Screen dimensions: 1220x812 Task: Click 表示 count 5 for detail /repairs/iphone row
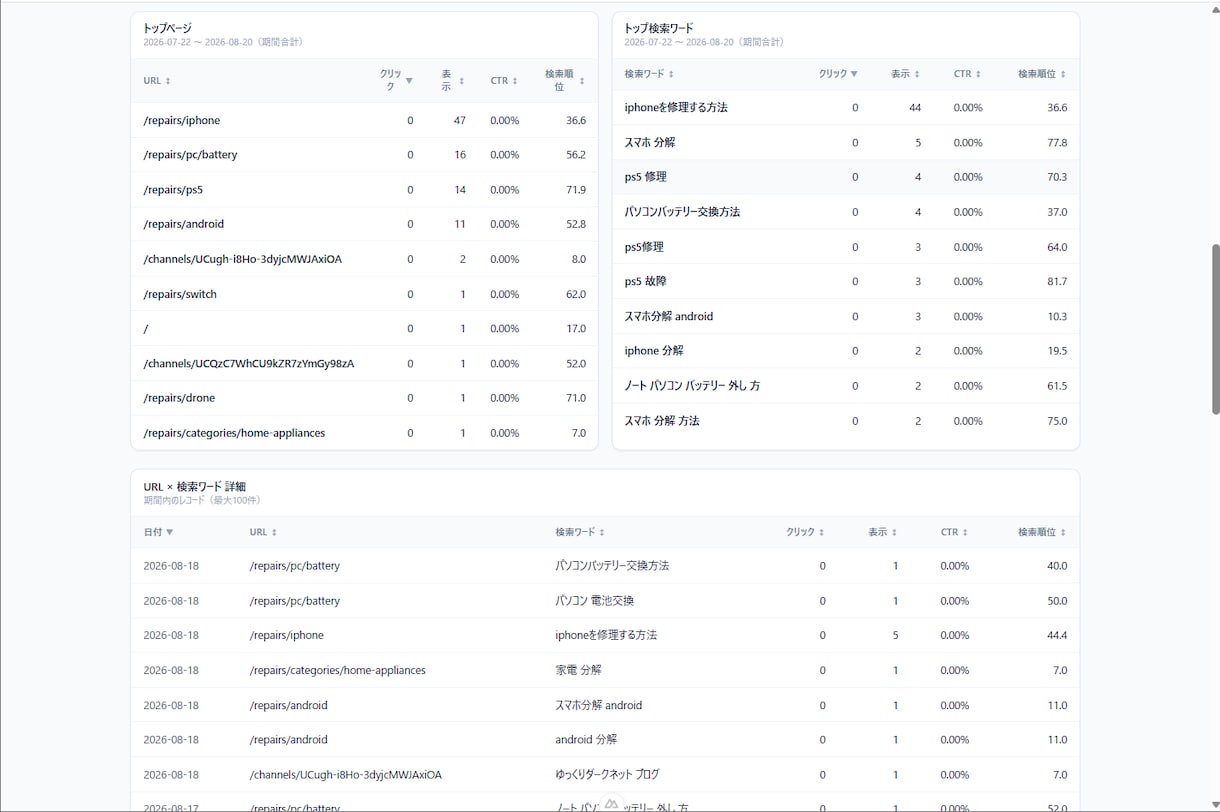[896, 635]
